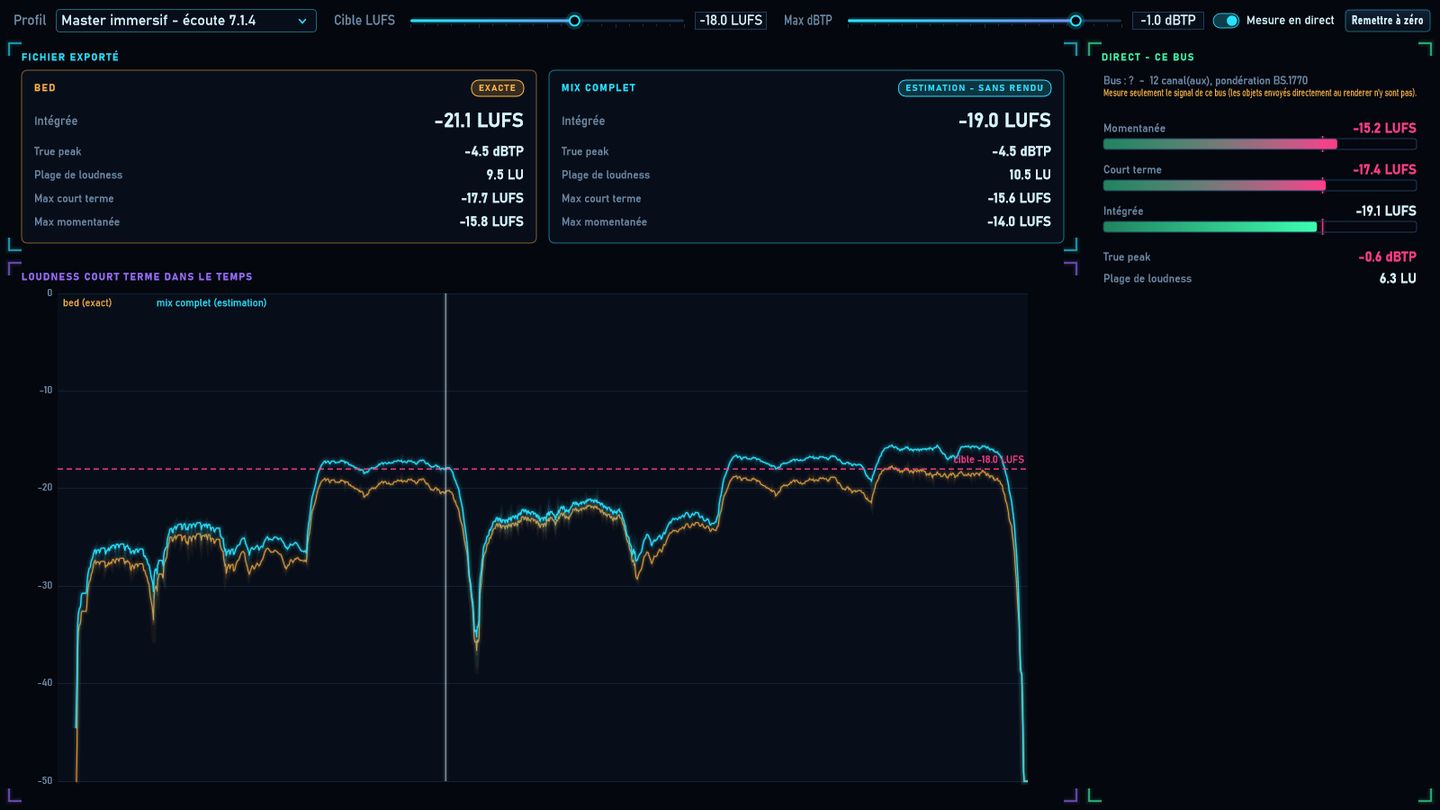This screenshot has height=810, width=1440.
Task: Click the bus info line mentioning BS.1770
Action: pos(1205,81)
